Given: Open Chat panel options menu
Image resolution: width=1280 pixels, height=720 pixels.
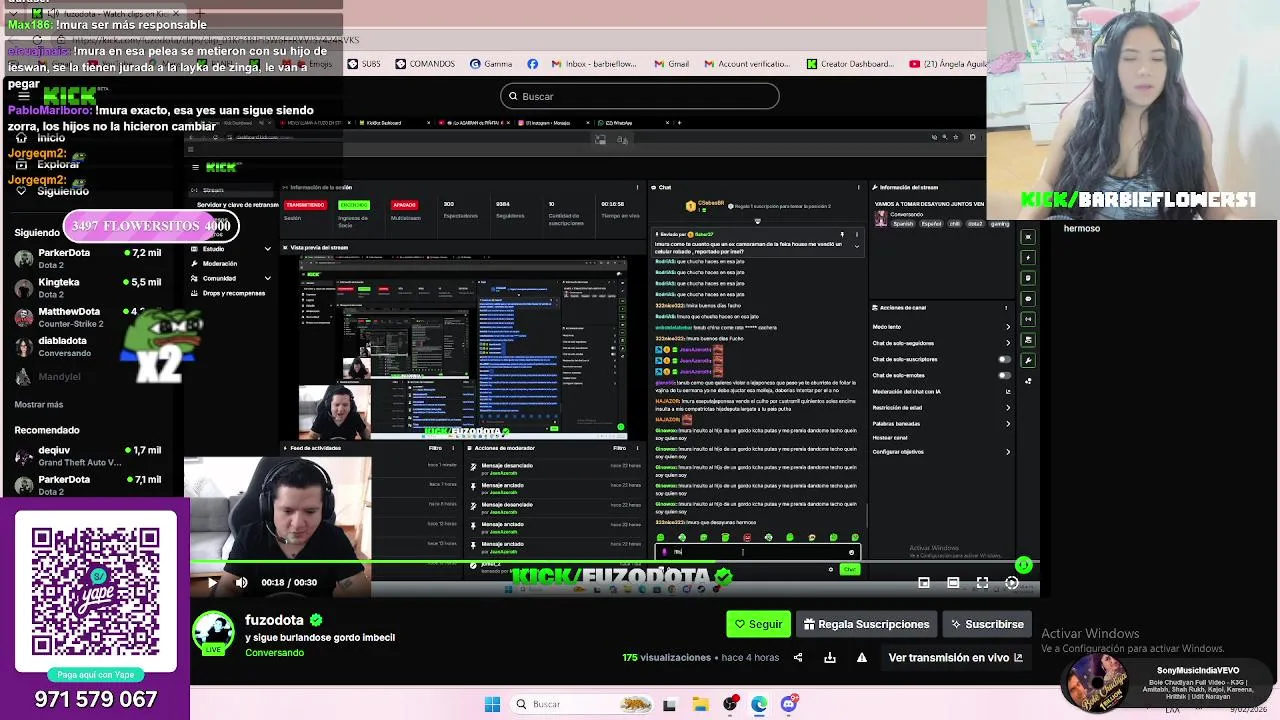Looking at the screenshot, I should (x=858, y=187).
